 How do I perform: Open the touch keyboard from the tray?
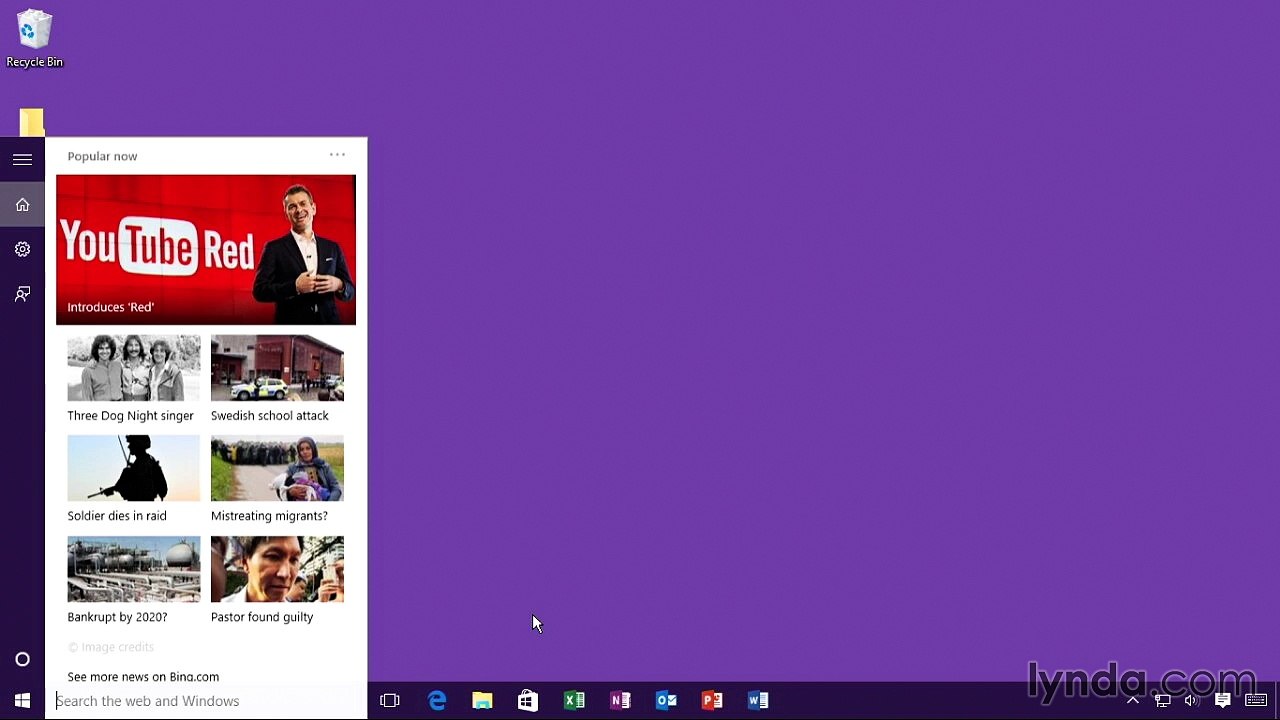click(1256, 701)
